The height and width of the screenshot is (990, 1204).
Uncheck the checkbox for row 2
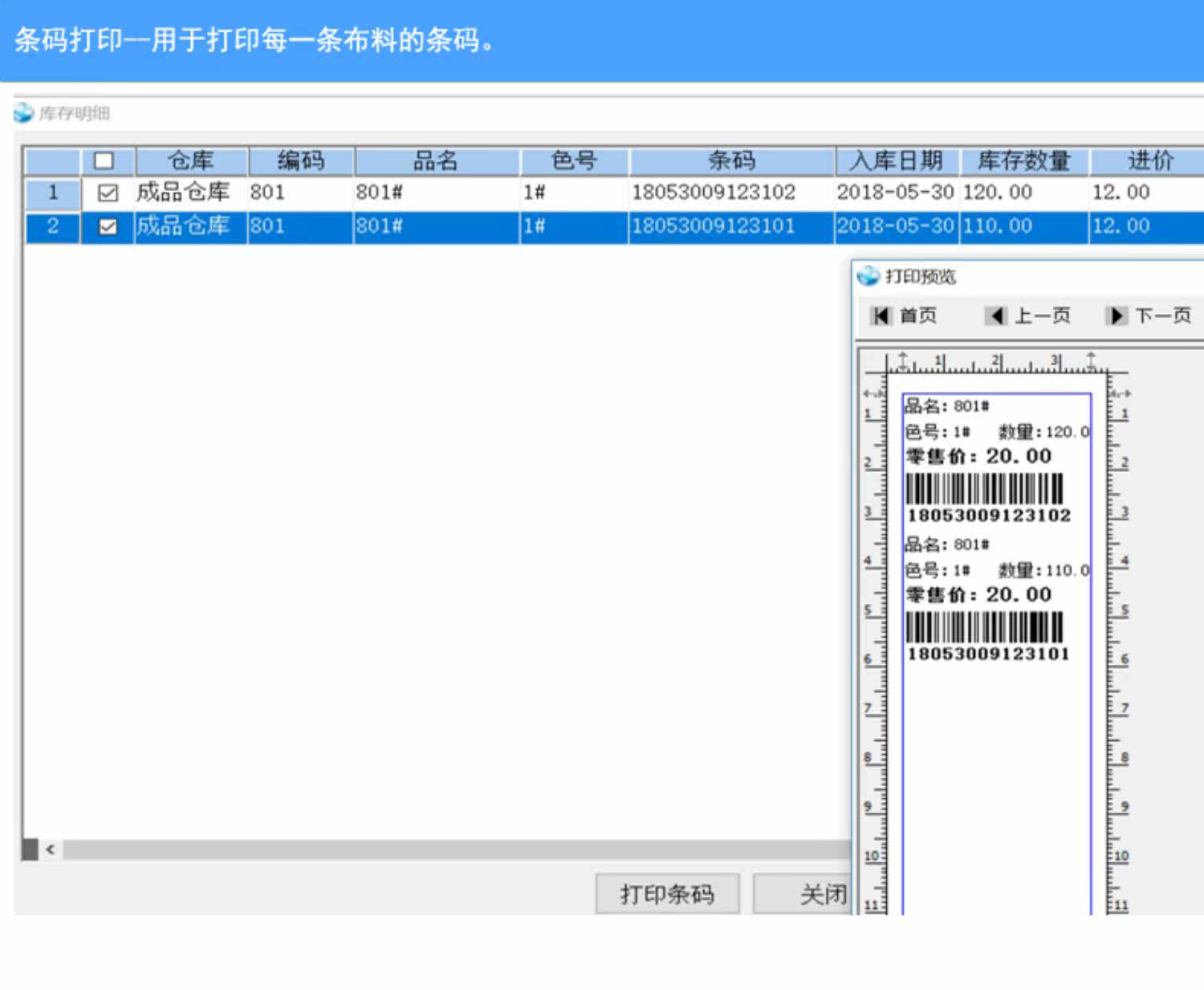coord(108,226)
